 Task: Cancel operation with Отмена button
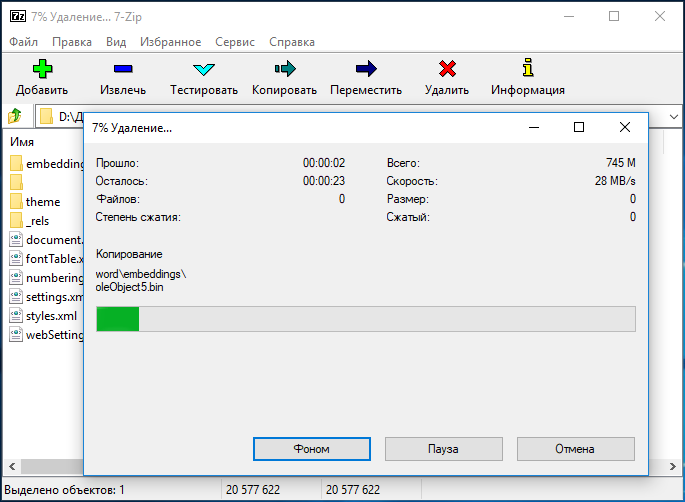(576, 449)
